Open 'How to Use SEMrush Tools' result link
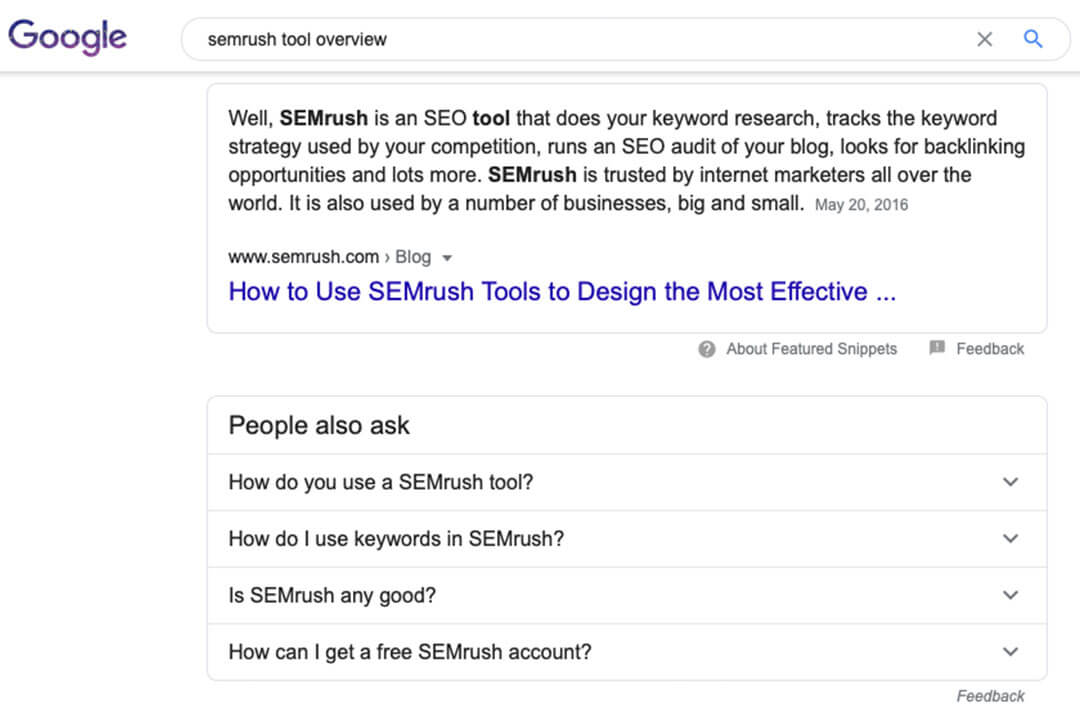 point(562,291)
